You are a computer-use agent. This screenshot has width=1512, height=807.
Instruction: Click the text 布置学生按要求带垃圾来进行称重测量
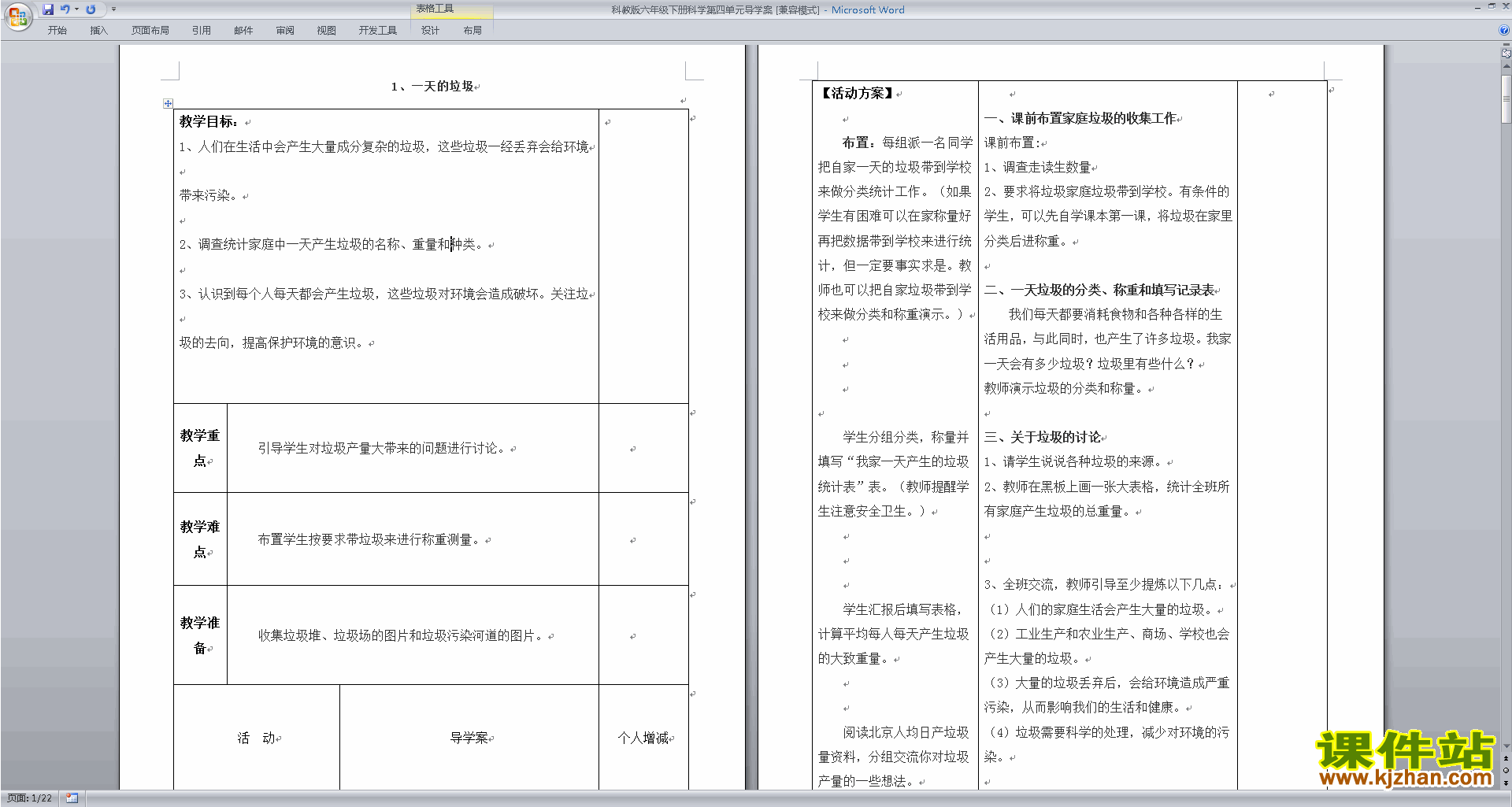coord(371,540)
